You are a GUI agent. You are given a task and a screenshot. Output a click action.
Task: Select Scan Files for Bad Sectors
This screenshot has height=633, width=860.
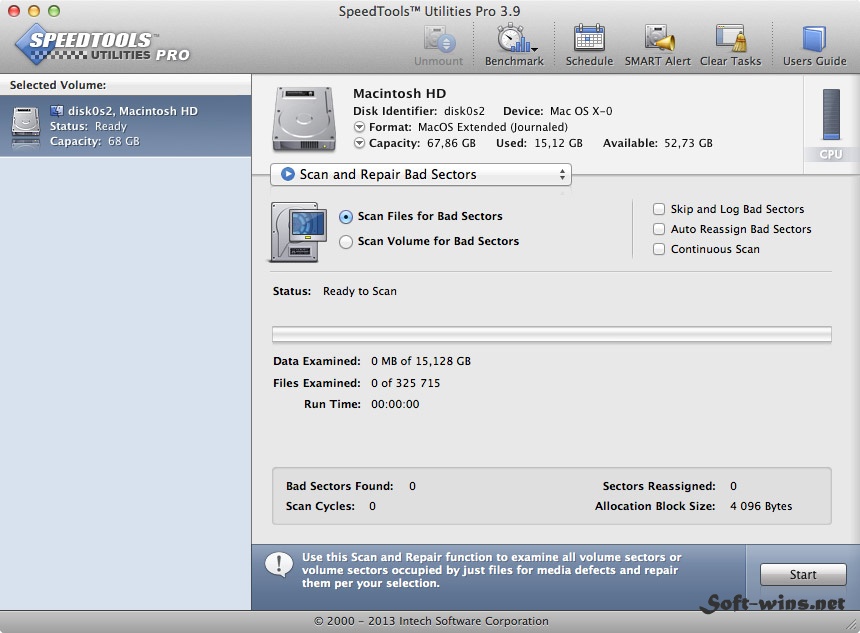[x=346, y=217]
